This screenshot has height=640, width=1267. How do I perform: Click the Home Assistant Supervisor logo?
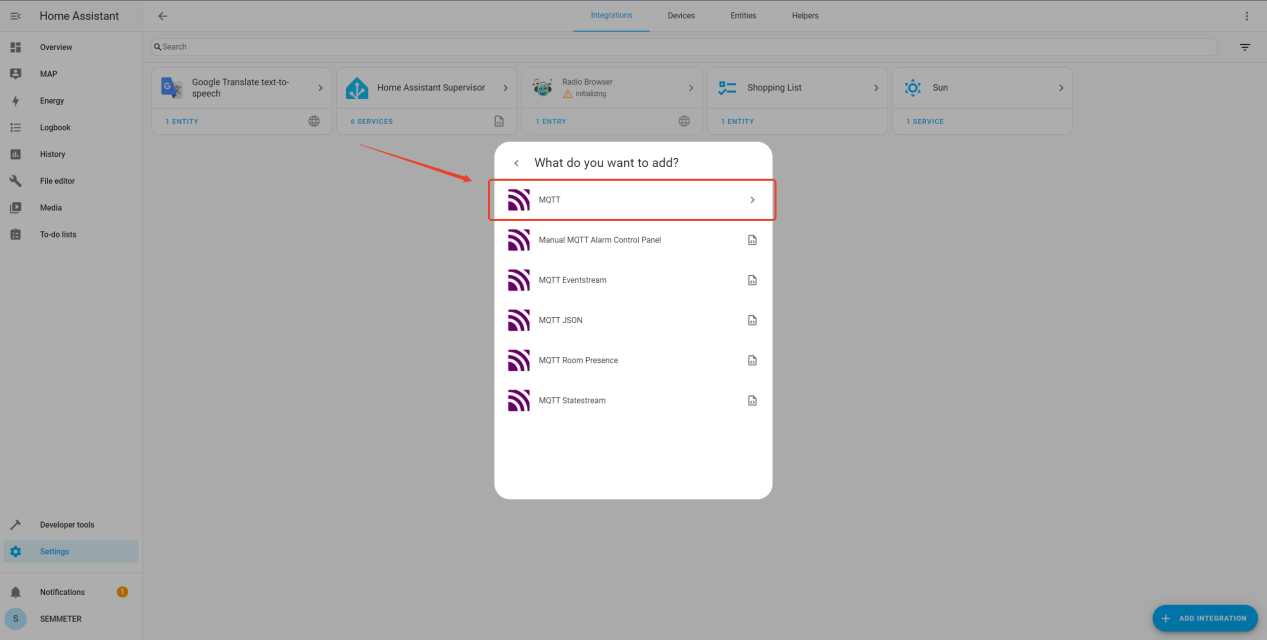[x=357, y=88]
